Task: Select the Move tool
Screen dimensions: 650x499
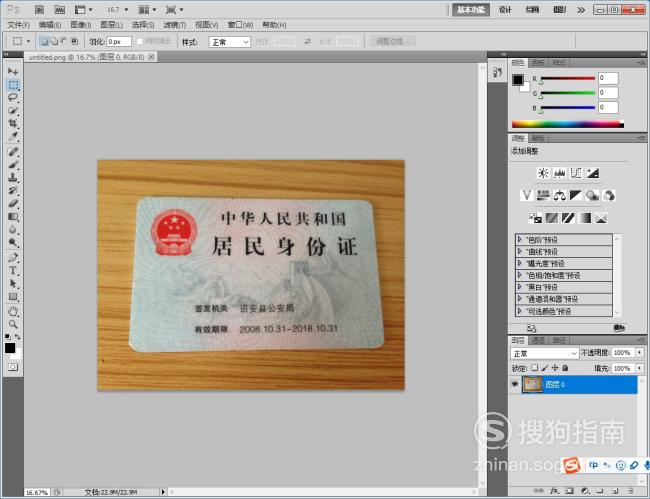Action: (x=13, y=71)
